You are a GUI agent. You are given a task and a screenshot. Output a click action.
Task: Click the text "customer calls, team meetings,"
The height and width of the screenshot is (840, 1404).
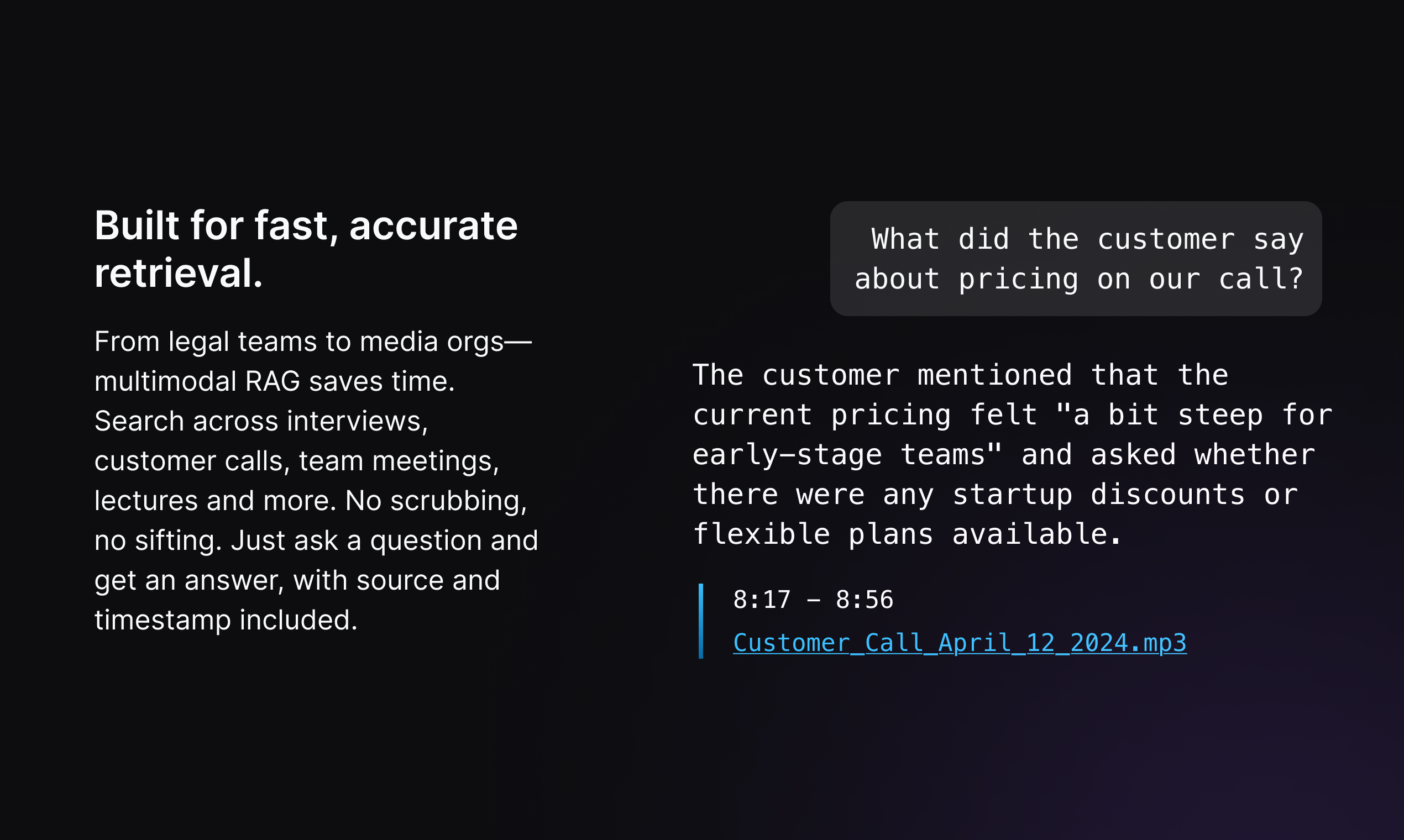297,461
